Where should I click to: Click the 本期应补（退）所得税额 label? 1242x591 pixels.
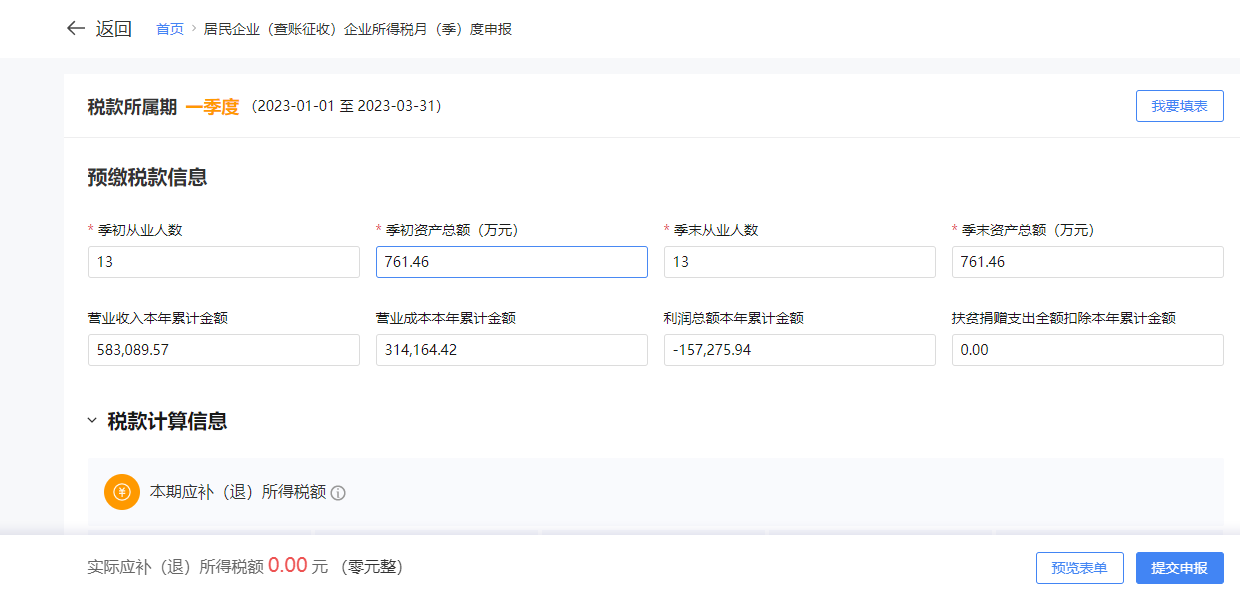238,492
